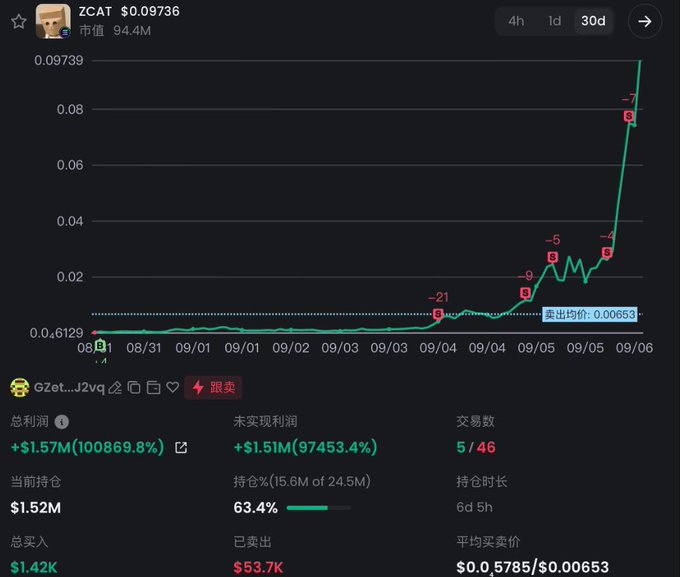Click unrealized profit +$1.51M(97453.4%)
Image resolution: width=680 pixels, height=577 pixels.
click(305, 447)
